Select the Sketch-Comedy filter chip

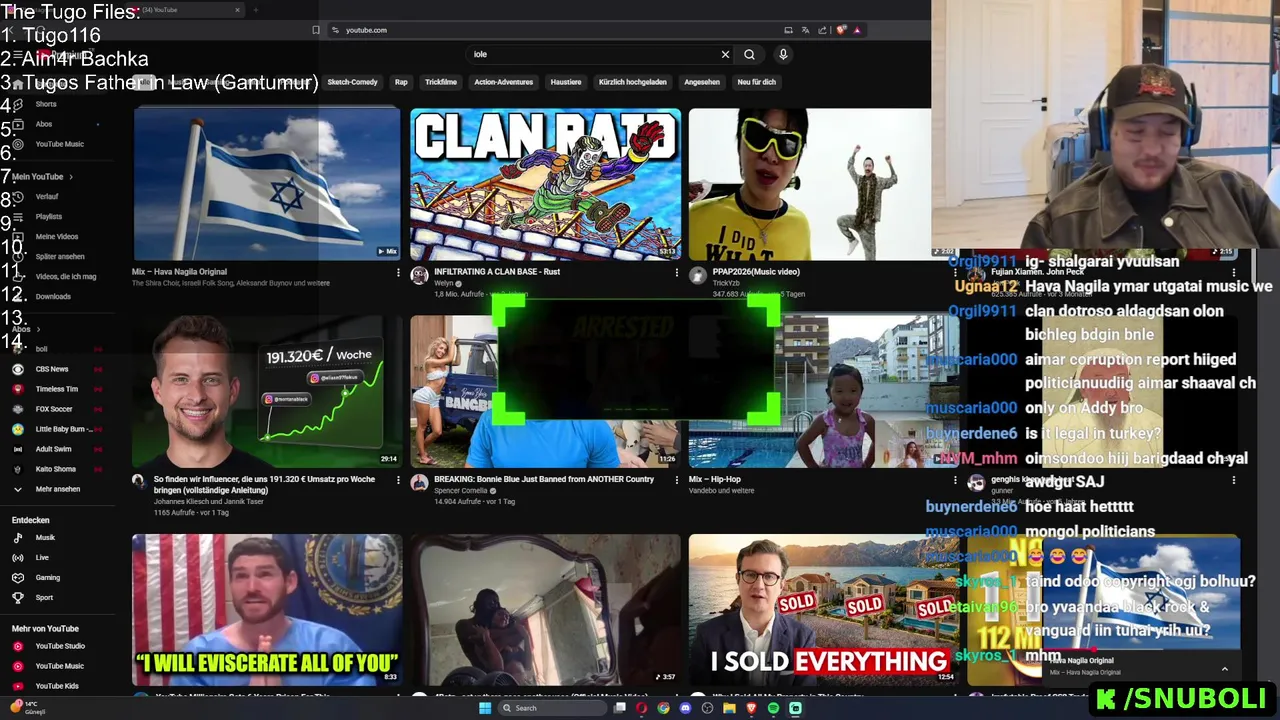pos(352,82)
